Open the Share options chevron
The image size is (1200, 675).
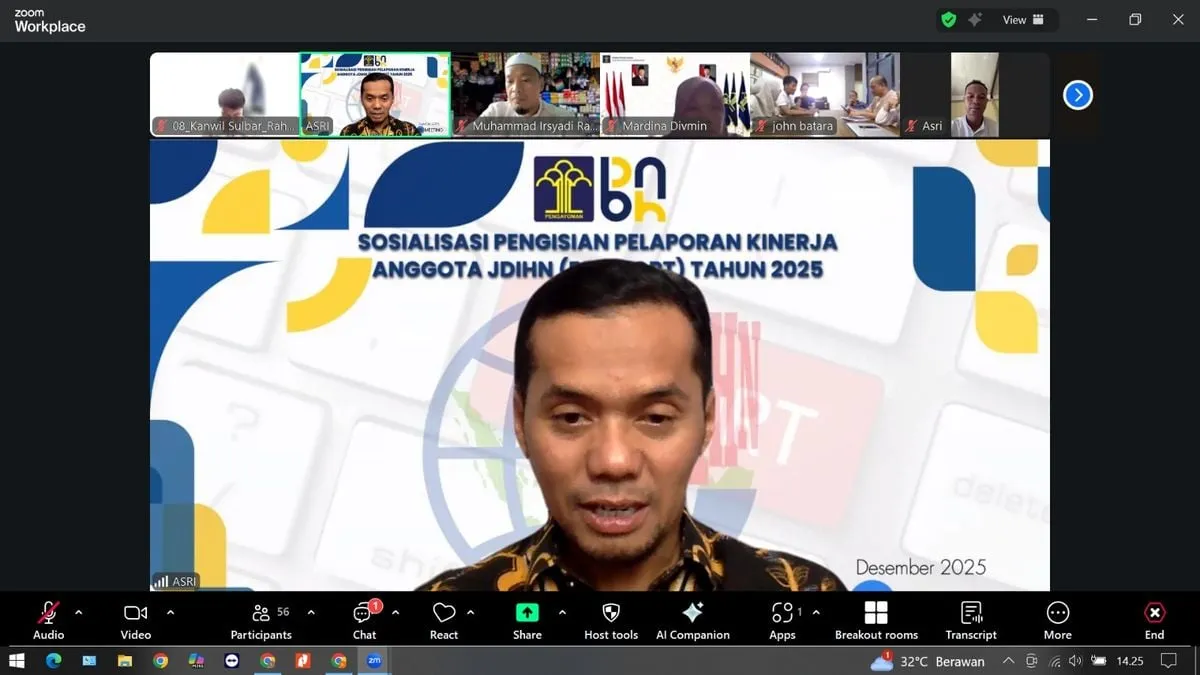(562, 612)
